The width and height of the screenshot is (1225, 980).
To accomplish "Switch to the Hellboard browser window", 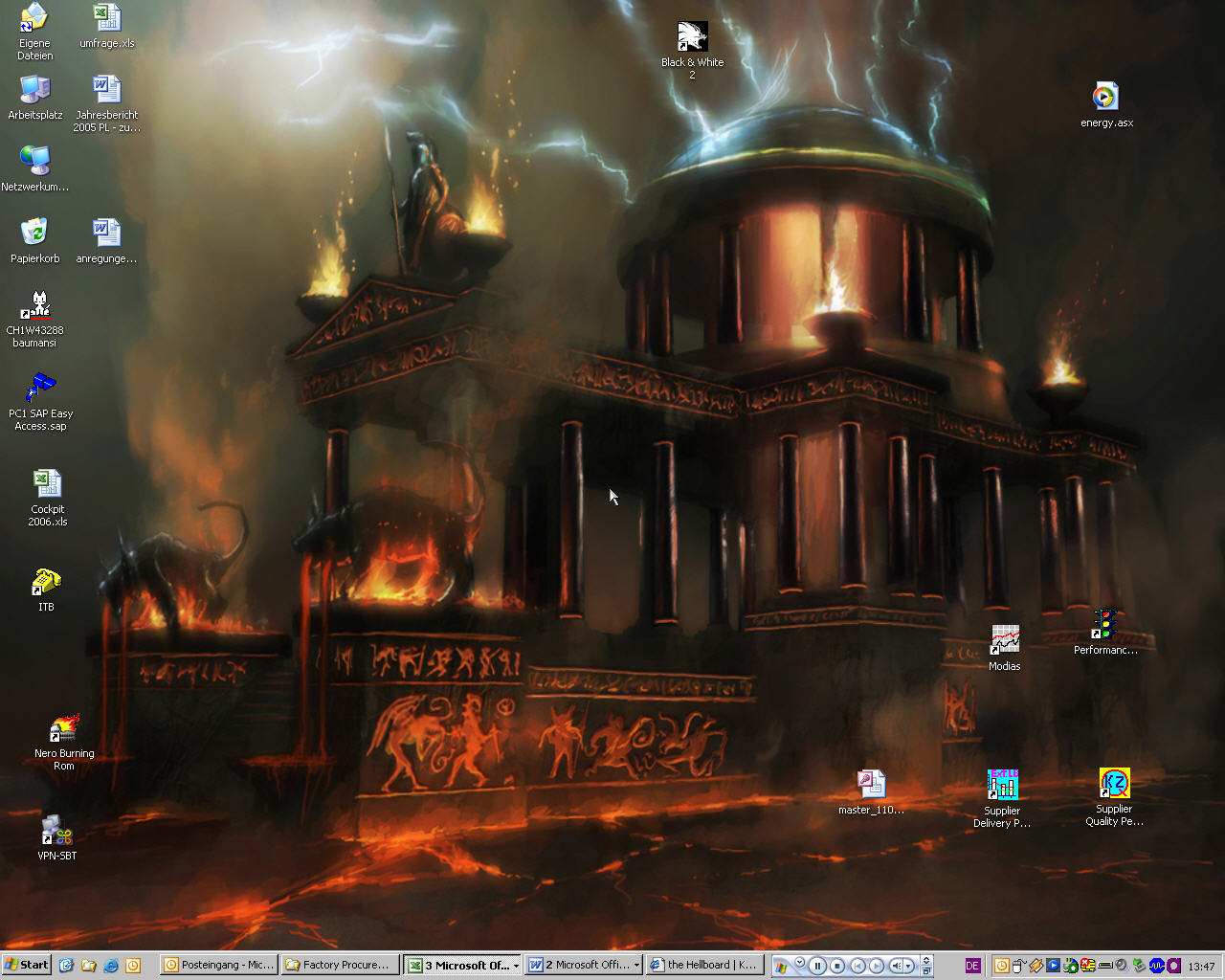I will pos(703,966).
